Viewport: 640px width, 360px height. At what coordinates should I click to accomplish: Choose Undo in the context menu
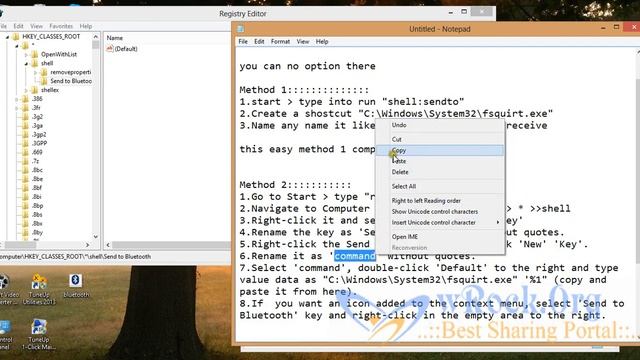point(440,125)
